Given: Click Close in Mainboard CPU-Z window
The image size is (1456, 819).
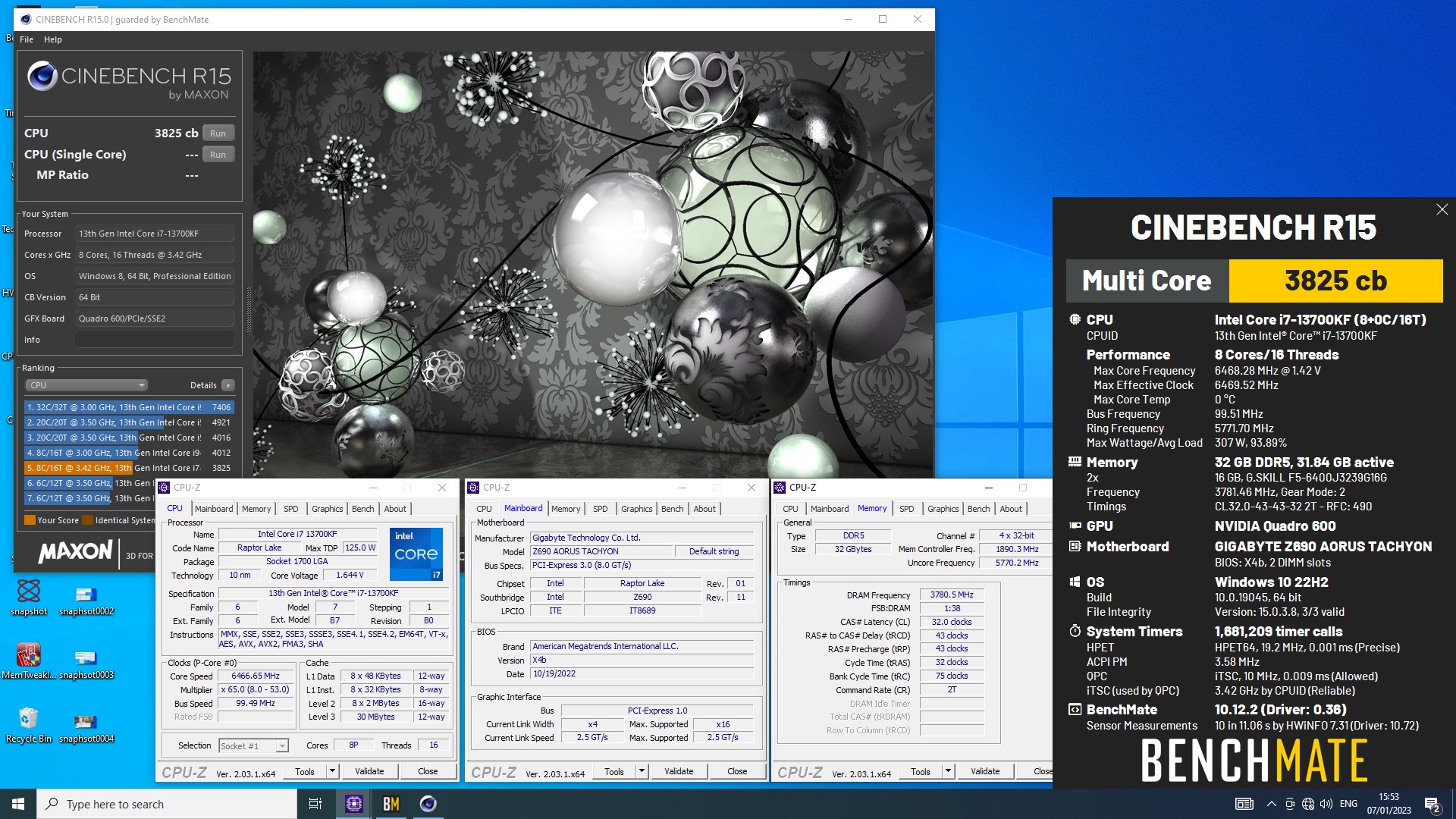Looking at the screenshot, I should click(737, 771).
